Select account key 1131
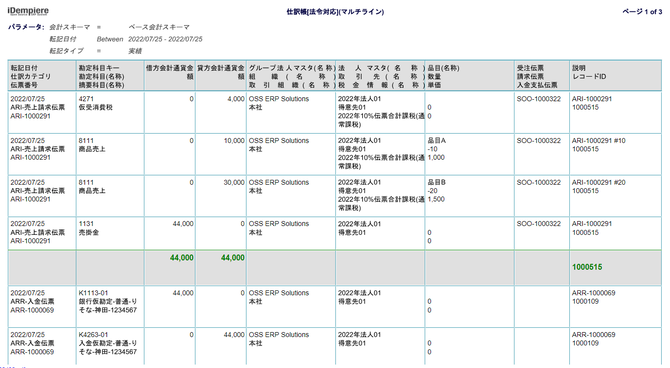 coord(86,224)
